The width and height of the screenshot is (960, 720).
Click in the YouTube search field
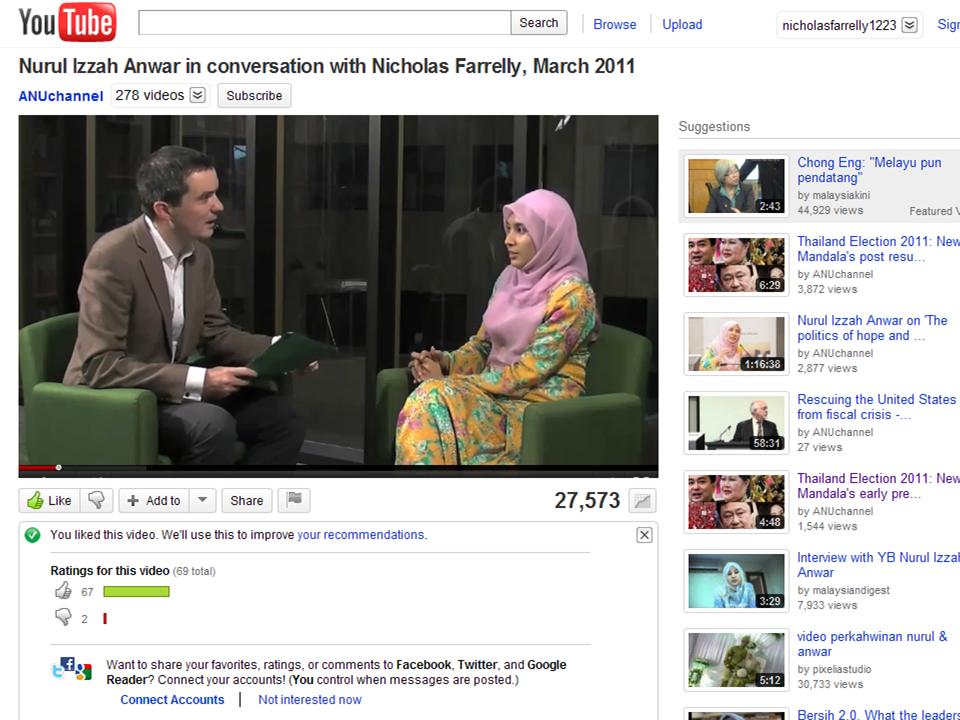click(324, 23)
